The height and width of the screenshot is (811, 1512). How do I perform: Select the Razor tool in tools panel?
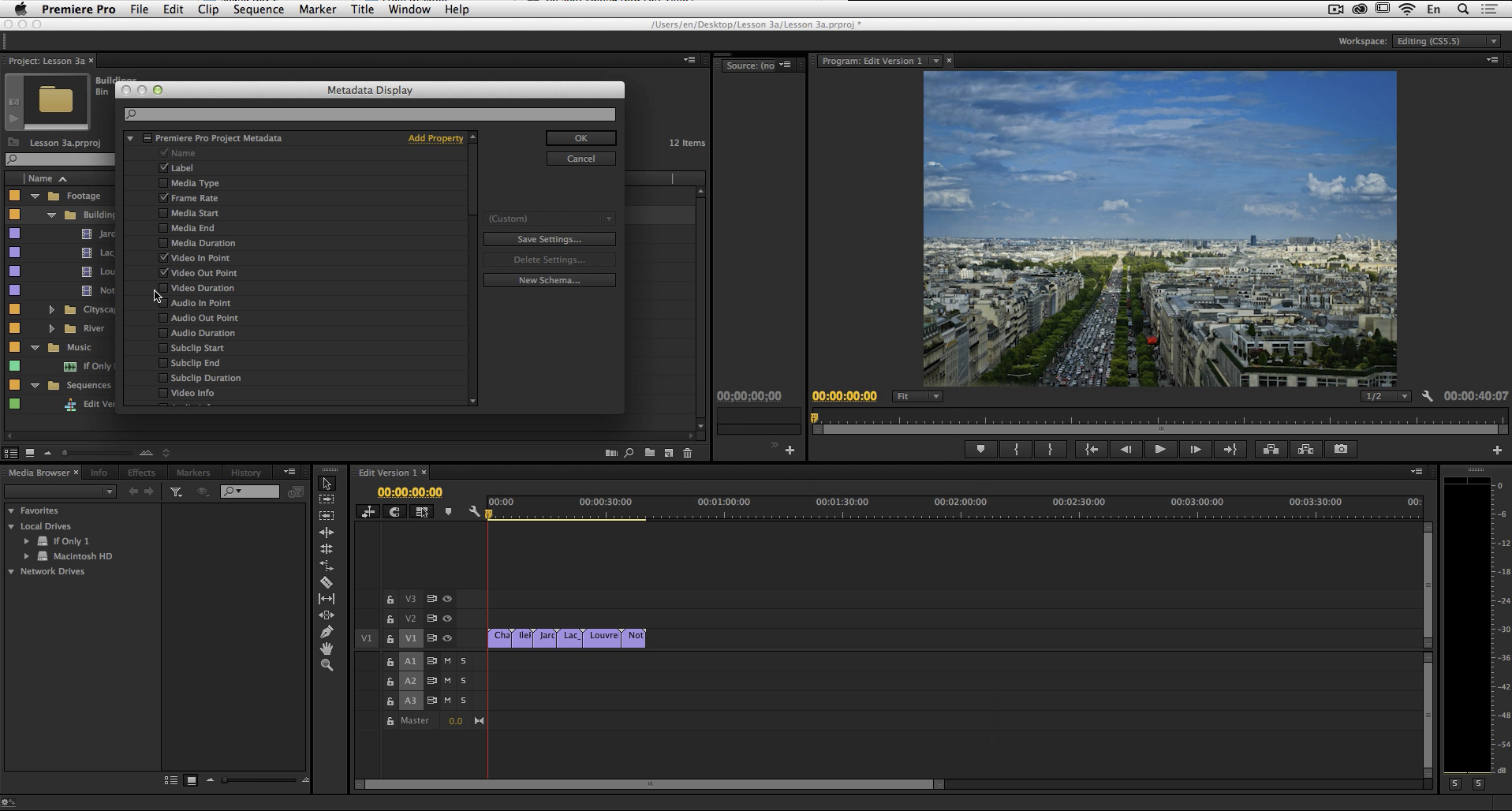(327, 582)
